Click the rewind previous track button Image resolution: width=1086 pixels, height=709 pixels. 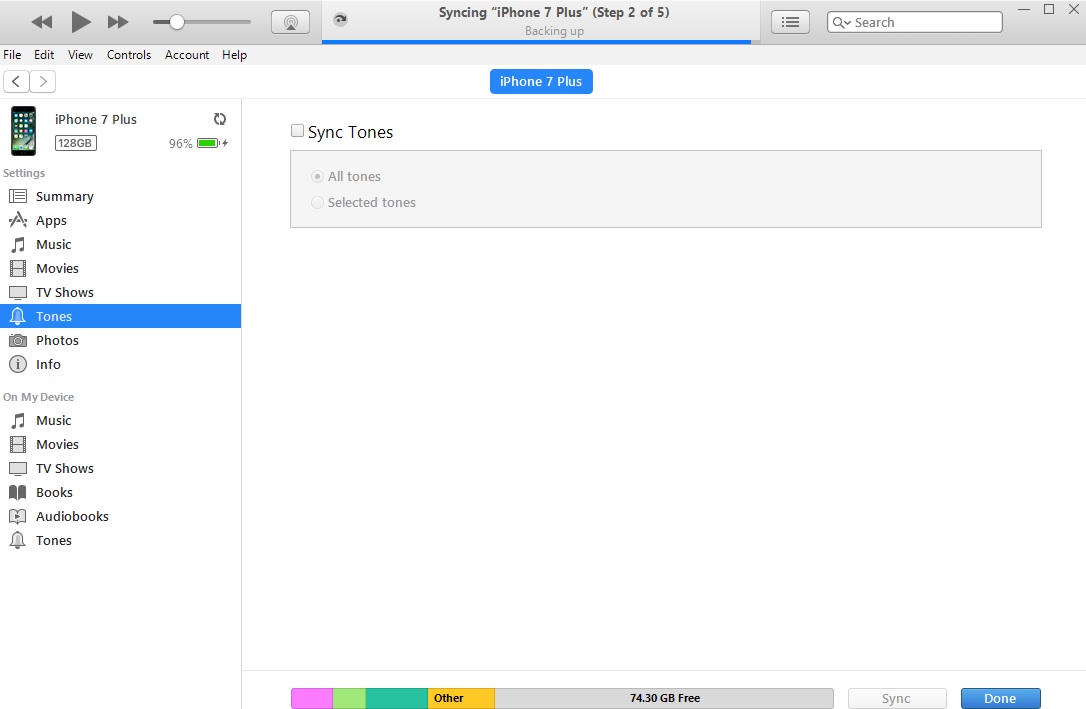[x=42, y=22]
